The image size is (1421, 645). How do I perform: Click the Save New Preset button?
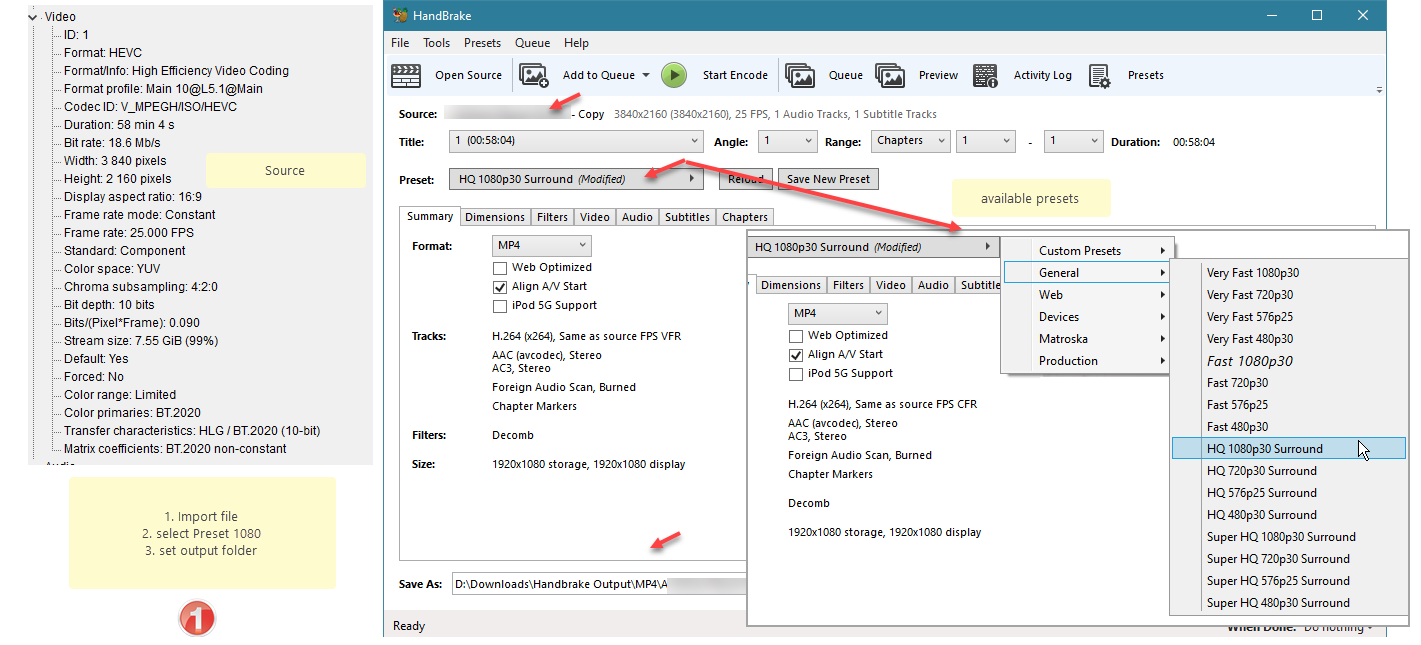[828, 179]
